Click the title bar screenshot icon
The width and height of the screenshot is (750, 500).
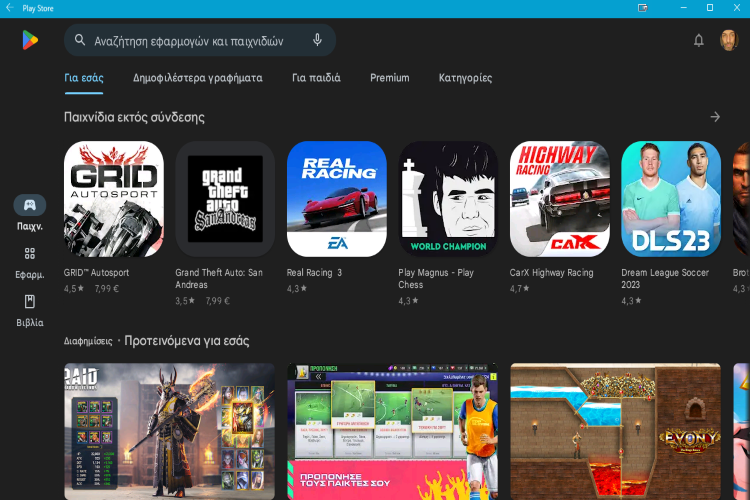(x=642, y=8)
